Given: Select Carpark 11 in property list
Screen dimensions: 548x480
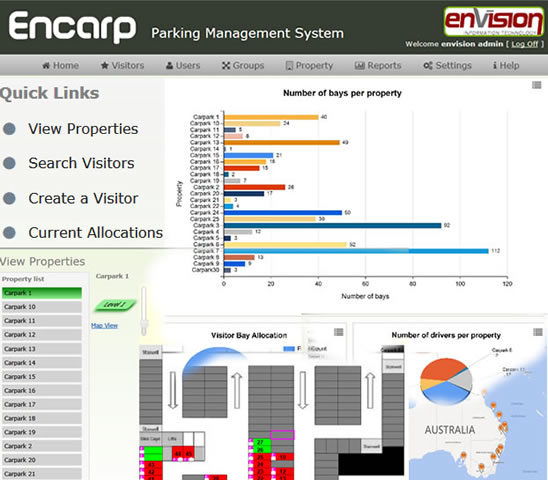Looking at the screenshot, I should coord(42,321).
